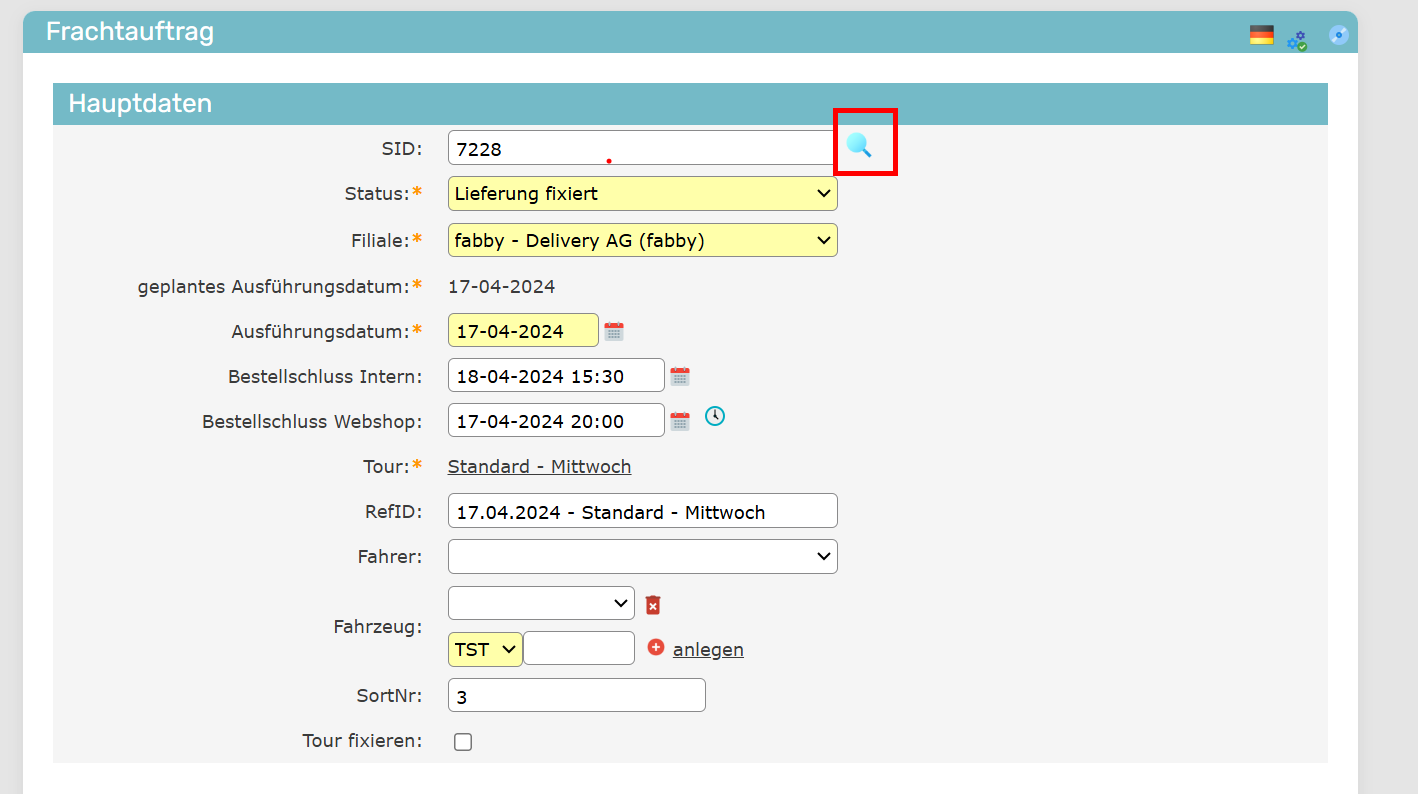Screen dimensions: 1418x794
Task: Open calendar picker for Bestellschluss Webshop
Action: click(680, 421)
